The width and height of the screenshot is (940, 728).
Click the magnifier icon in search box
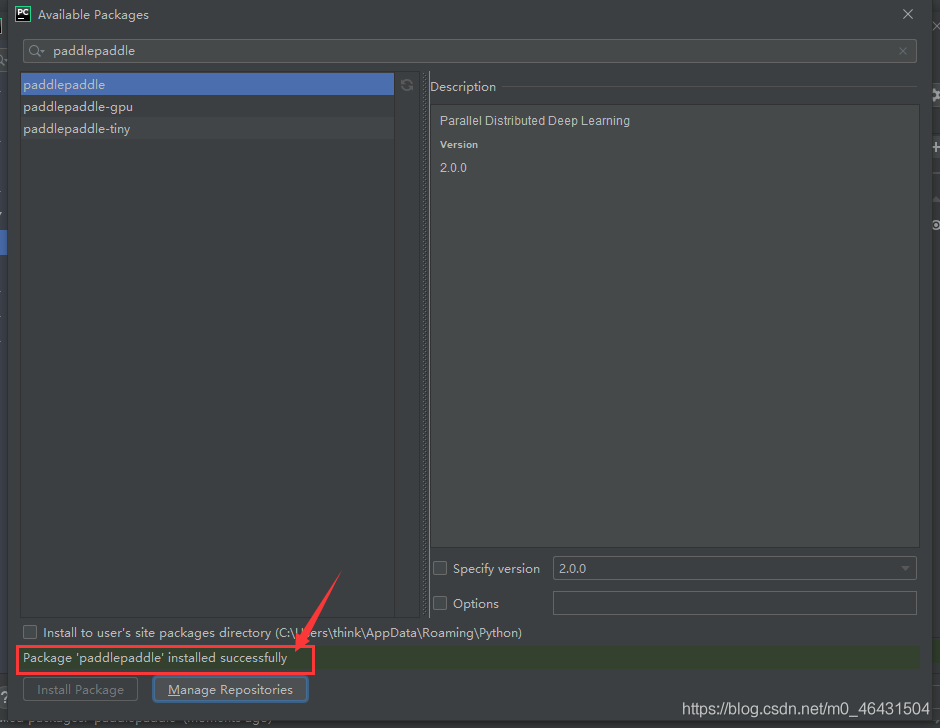coord(36,51)
